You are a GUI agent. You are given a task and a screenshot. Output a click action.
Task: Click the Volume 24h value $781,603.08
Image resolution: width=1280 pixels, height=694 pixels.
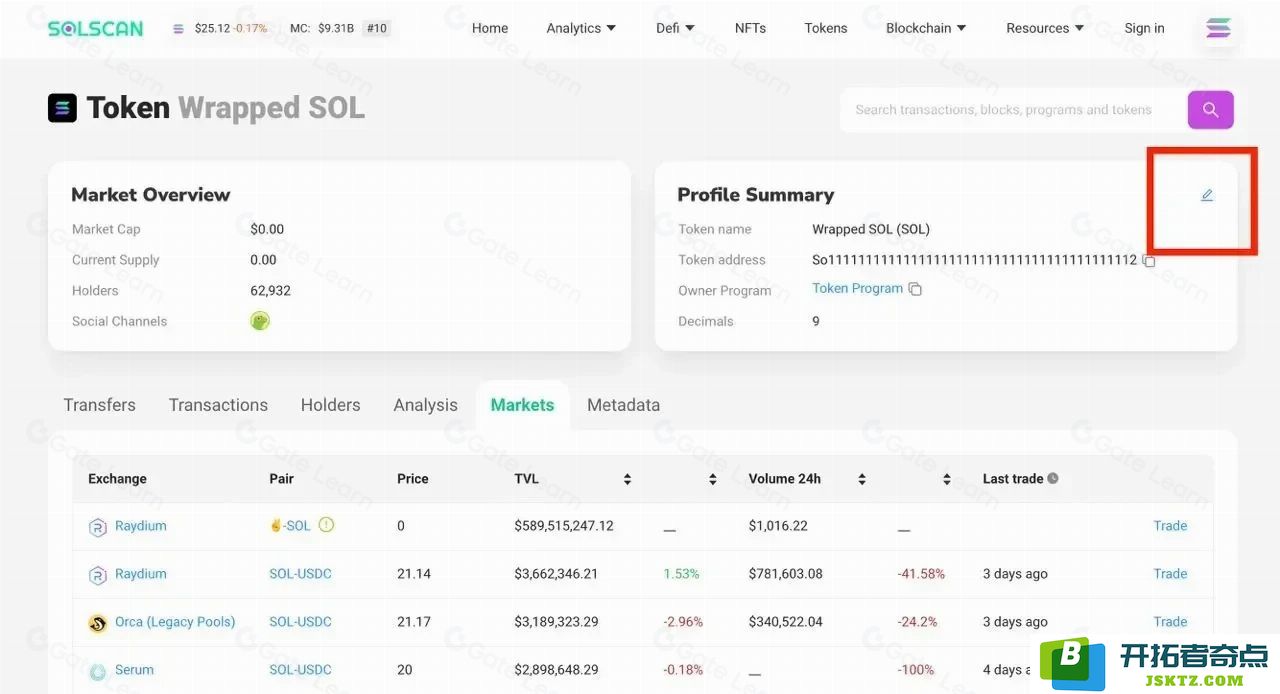[786, 574]
